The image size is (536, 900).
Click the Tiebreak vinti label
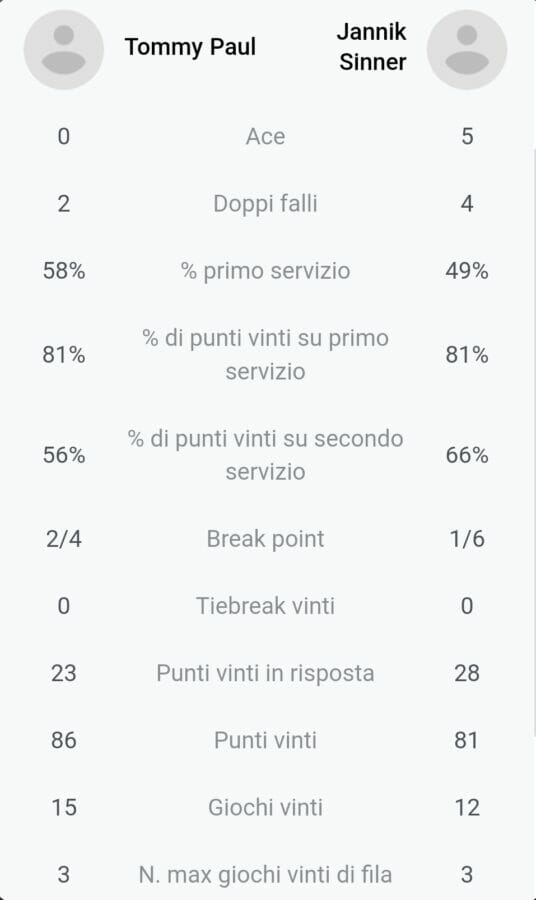pyautogui.click(x=265, y=606)
